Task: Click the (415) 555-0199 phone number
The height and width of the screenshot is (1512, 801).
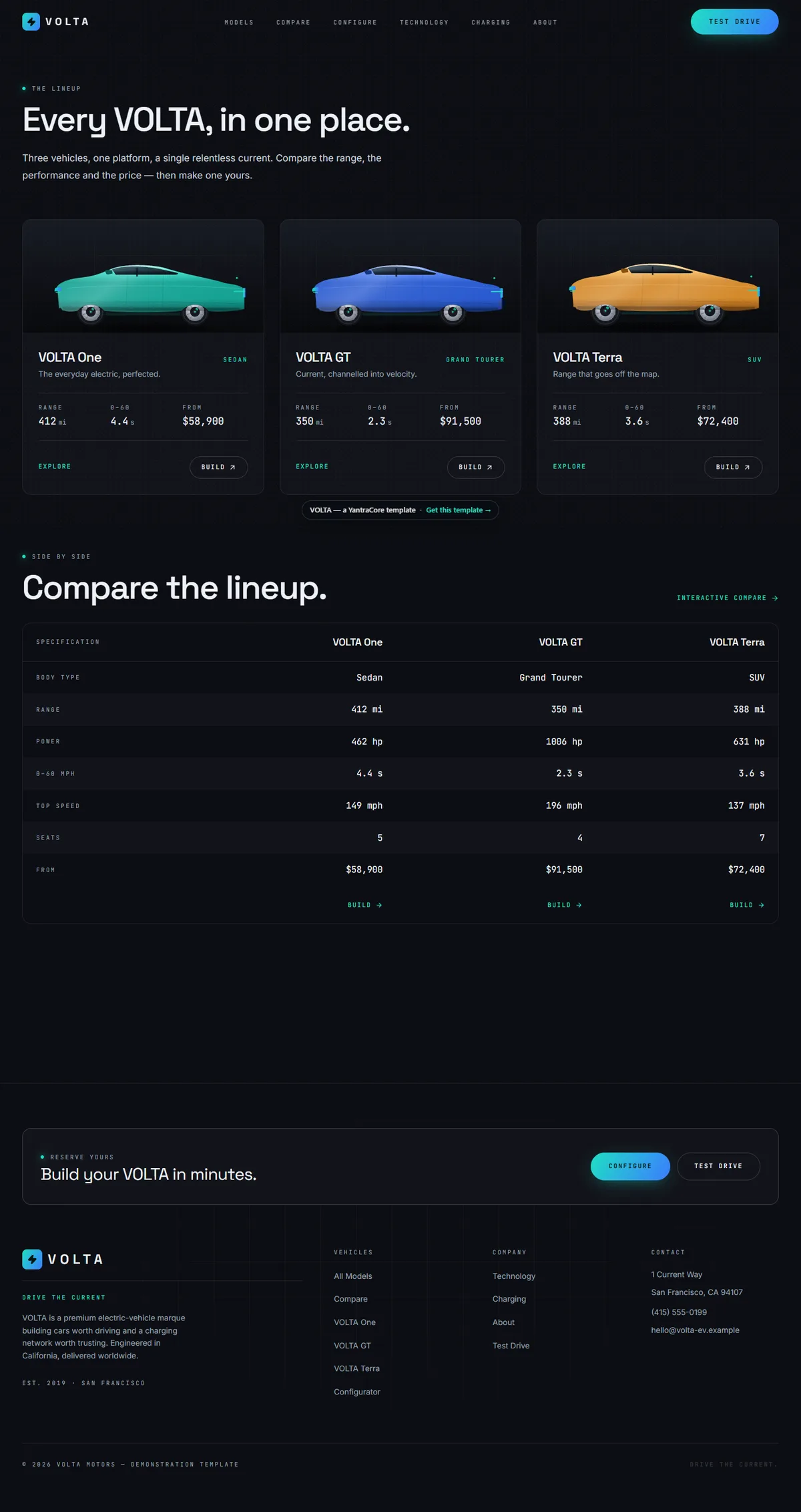Action: click(679, 1312)
